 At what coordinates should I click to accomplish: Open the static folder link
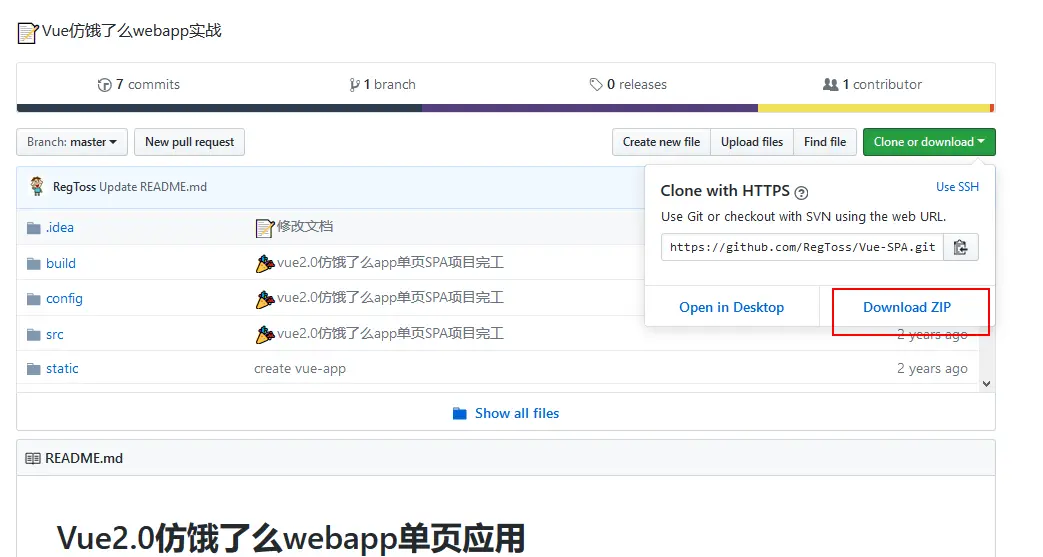coord(62,369)
